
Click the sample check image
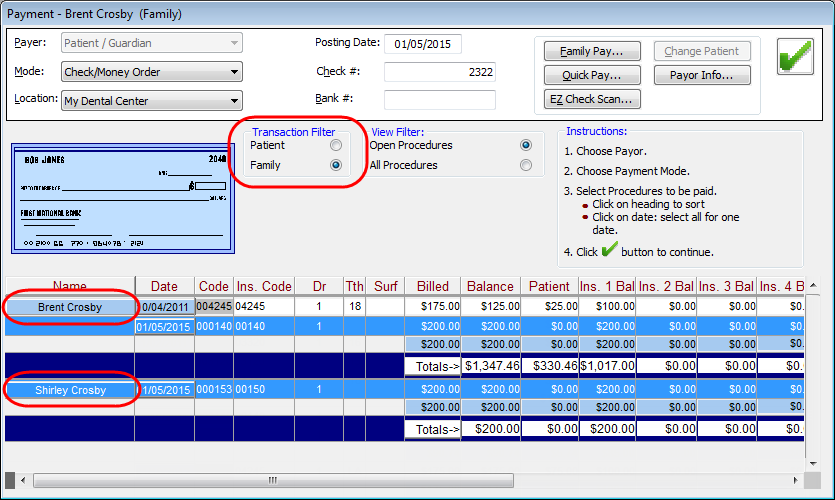[121, 197]
